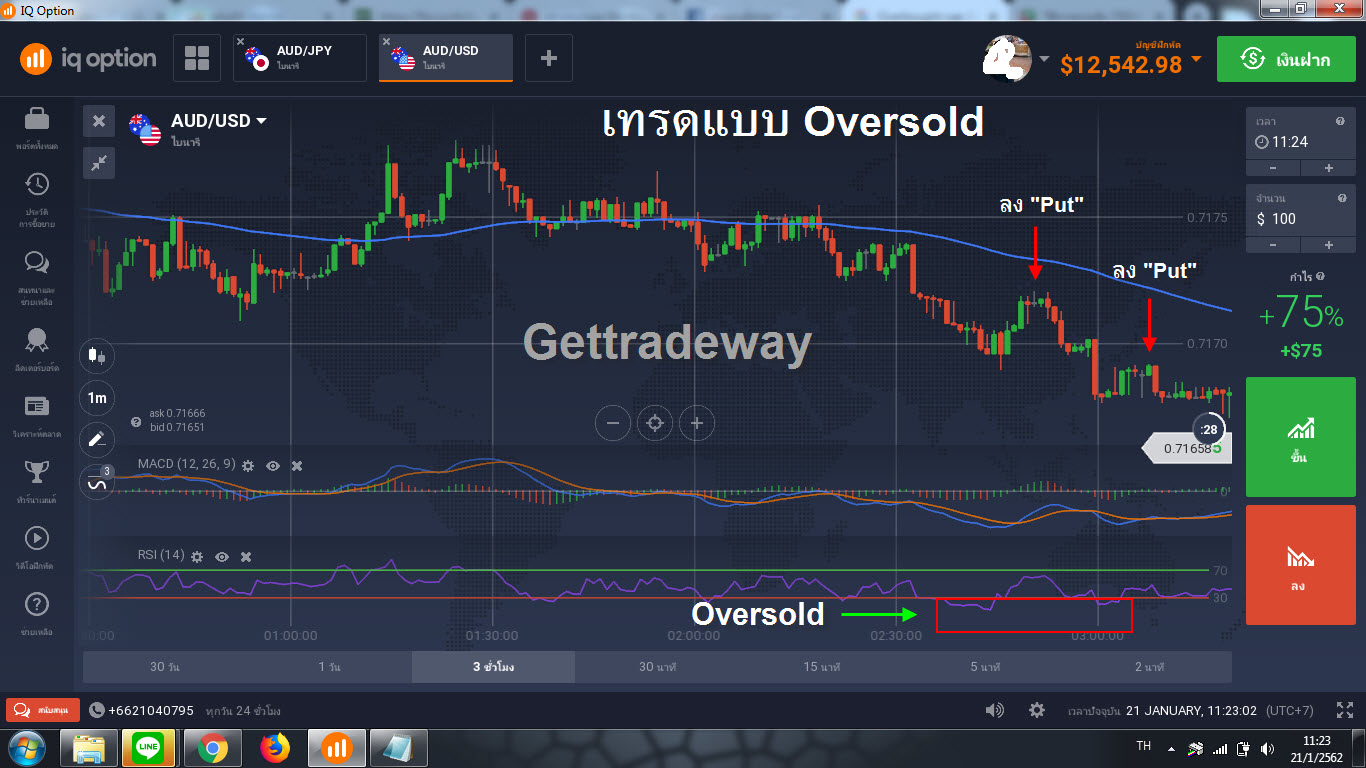The height and width of the screenshot is (768, 1366).
Task: Close the AUD/JPY tab
Action: click(241, 42)
